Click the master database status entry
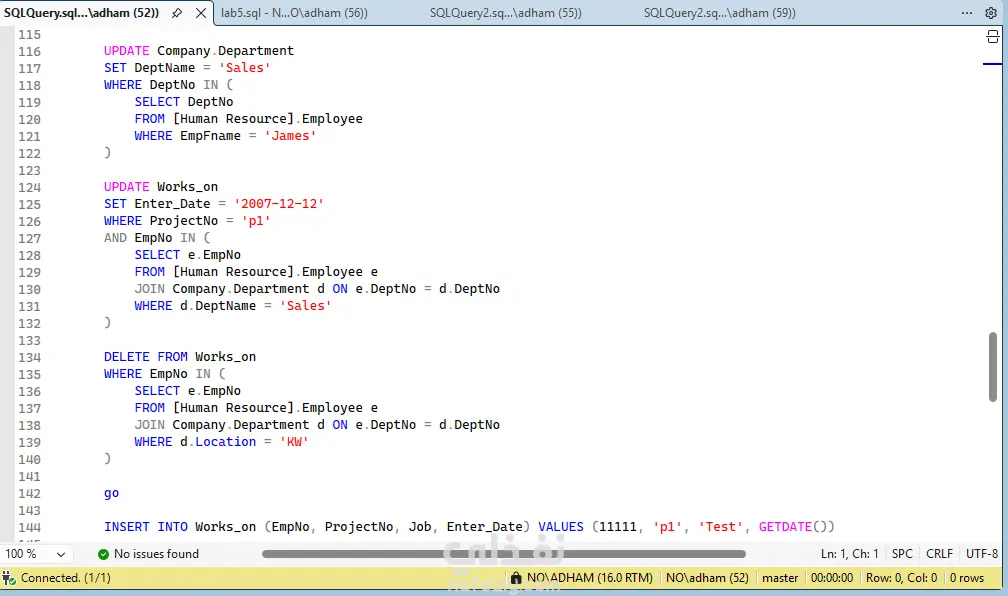This screenshot has width=1008, height=596. 780,578
